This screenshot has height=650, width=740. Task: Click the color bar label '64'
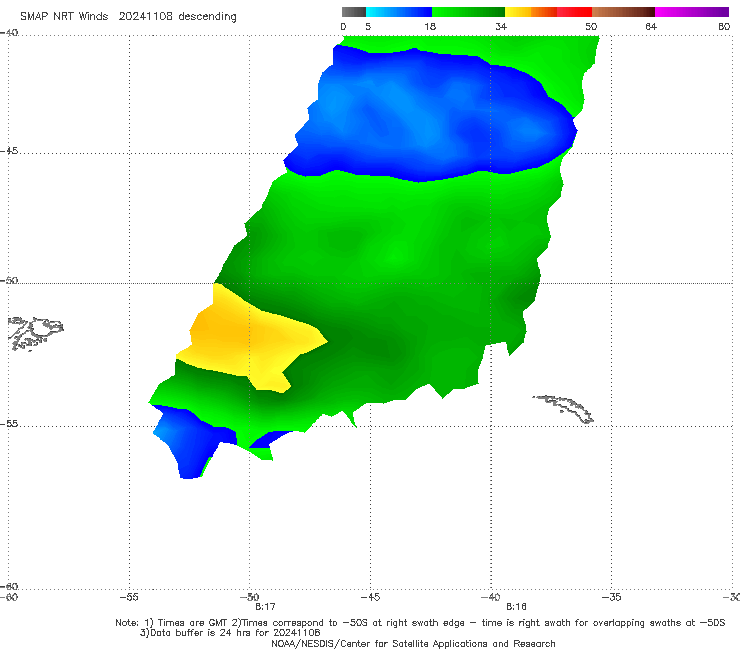(651, 26)
